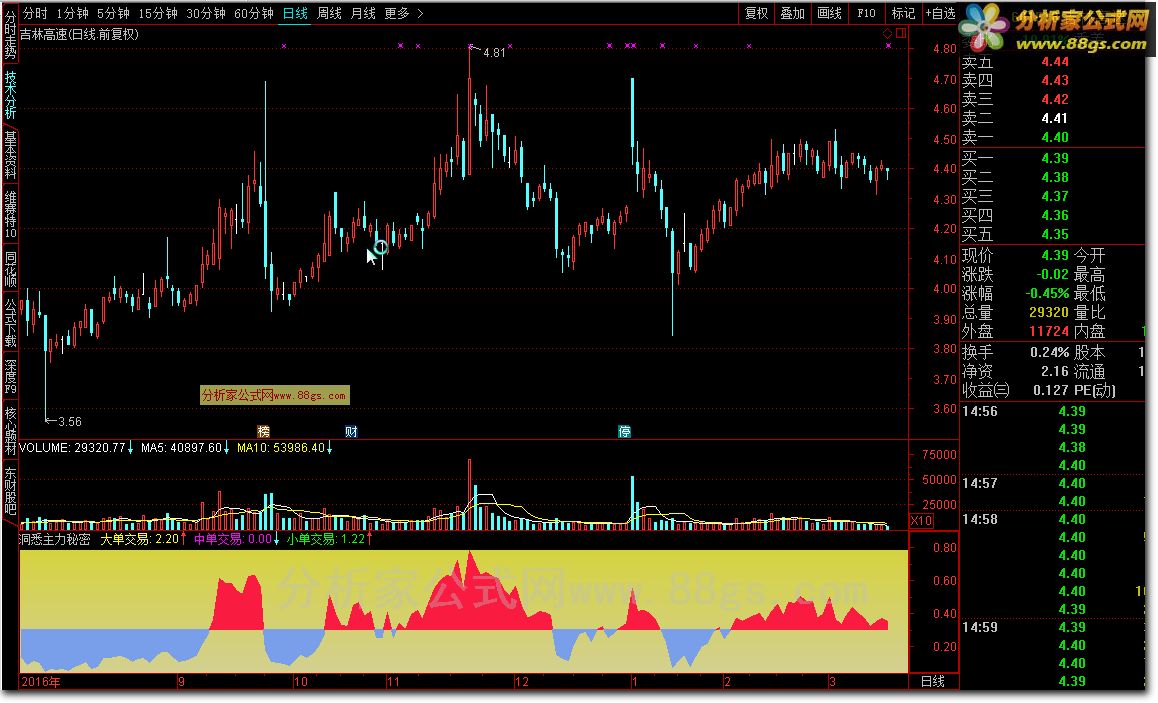Switch to 周线 weekly chart
The image size is (1158, 703).
[329, 13]
